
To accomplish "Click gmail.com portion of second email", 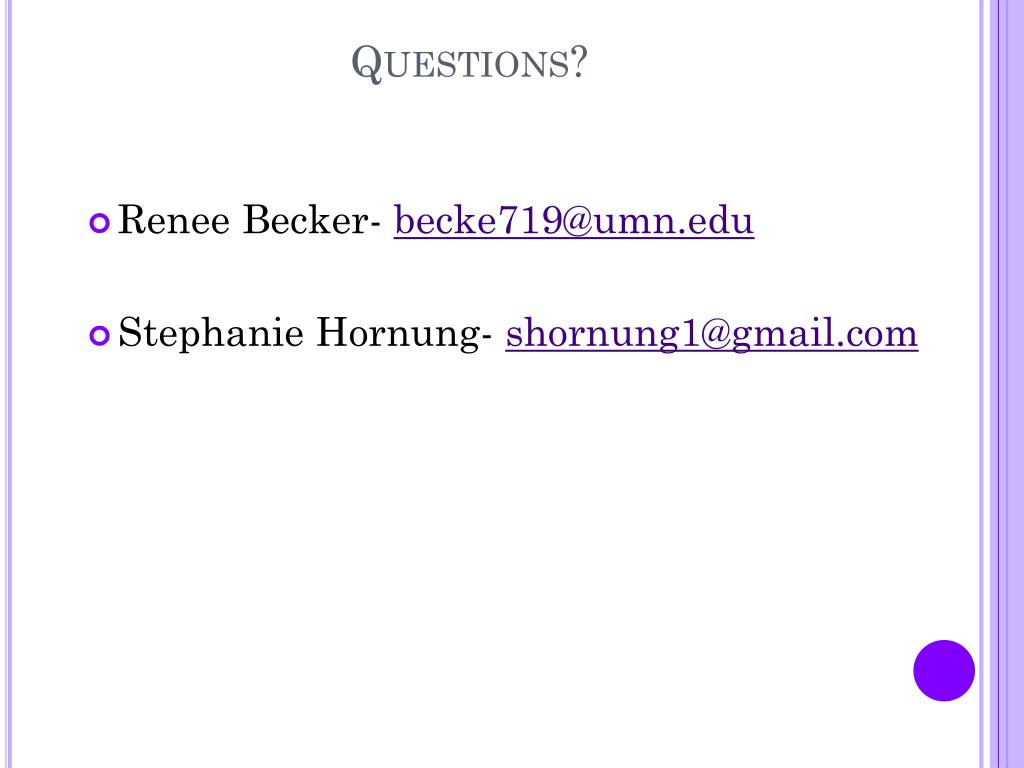I will pyautogui.click(x=825, y=334).
